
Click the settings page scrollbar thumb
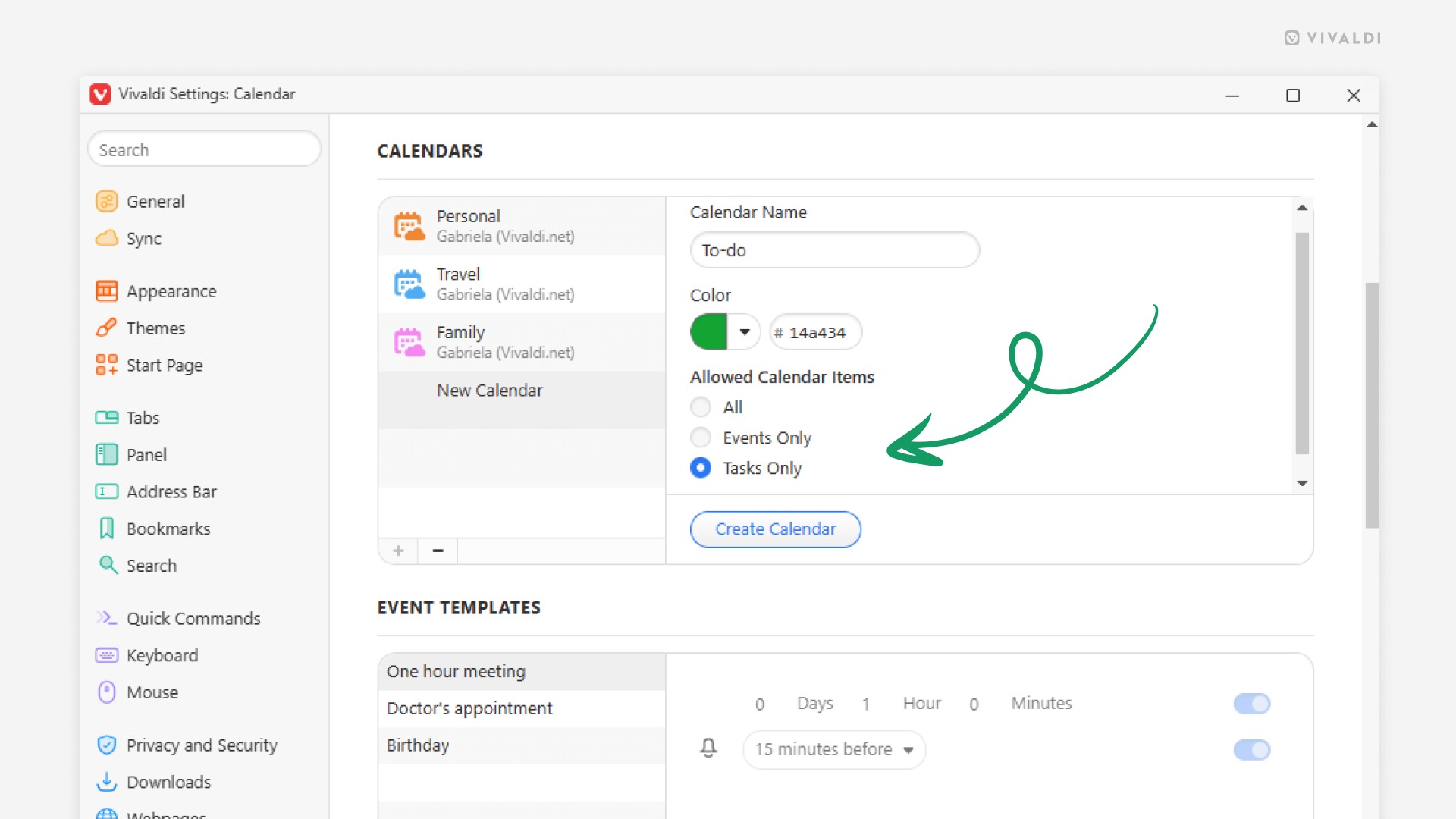pyautogui.click(x=1372, y=405)
